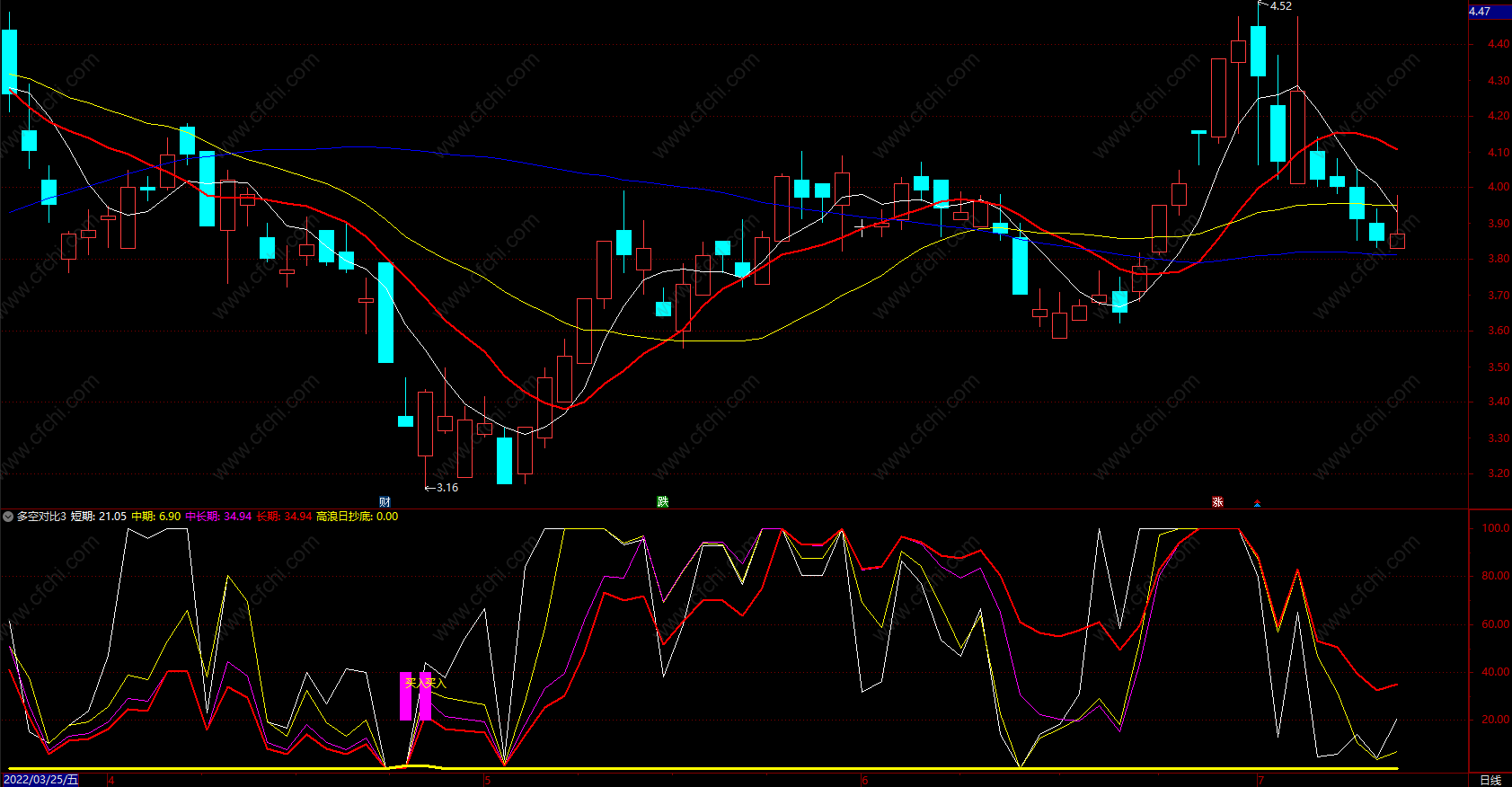Viewport: 1512px width, 787px height.
Task: Click the 日线 period button
Action: pos(1490,780)
